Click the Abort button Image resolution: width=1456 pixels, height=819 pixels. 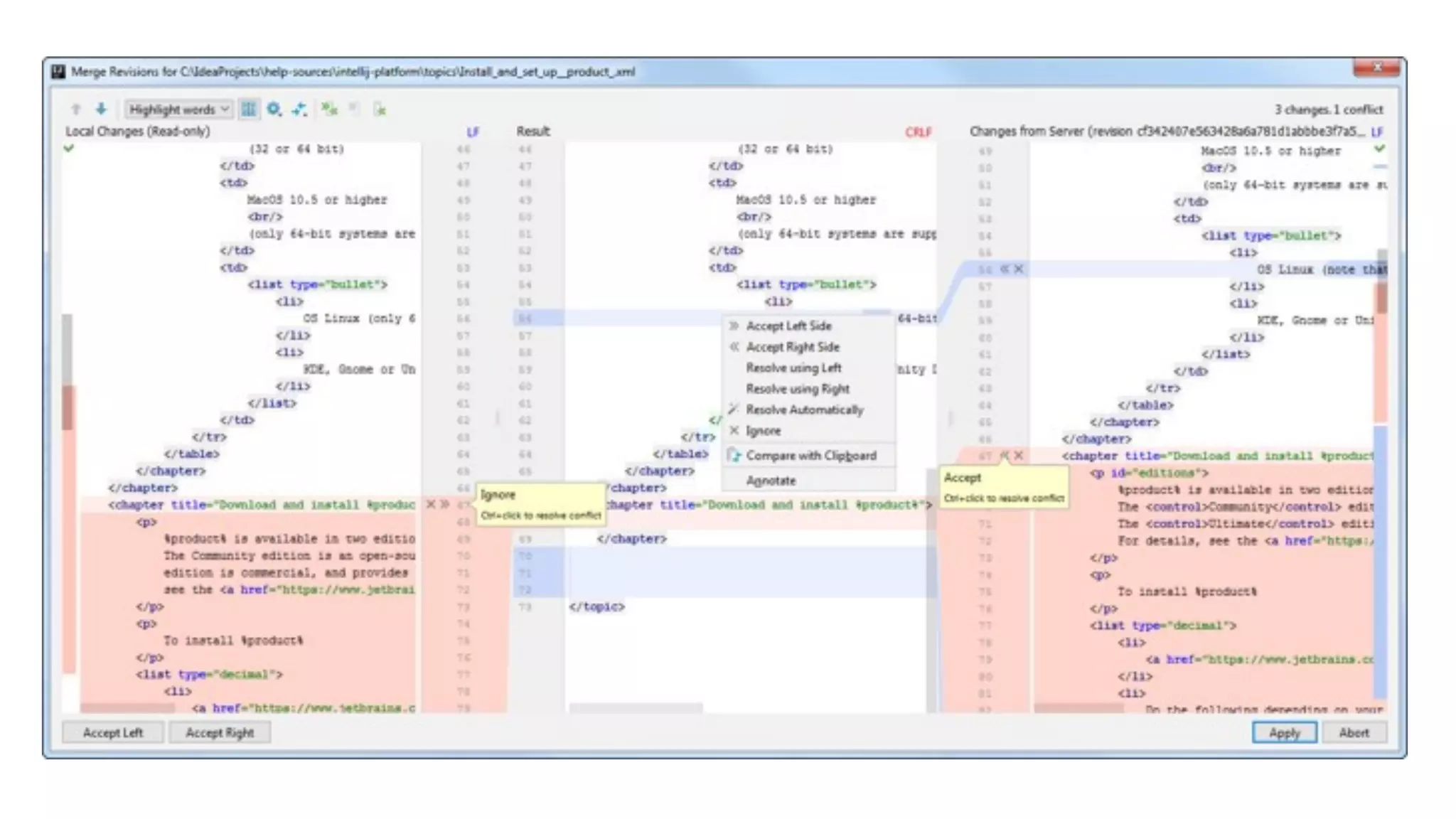(x=1354, y=732)
